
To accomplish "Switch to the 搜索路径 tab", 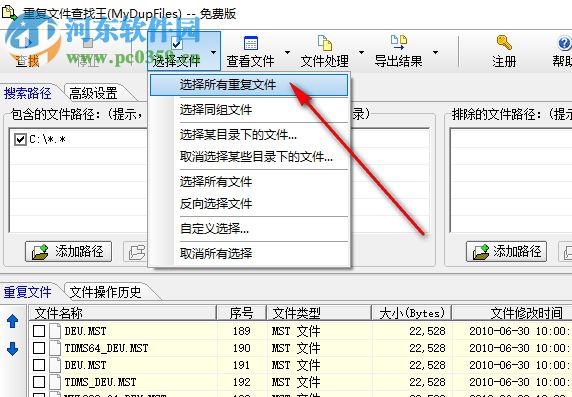I will click(x=28, y=93).
